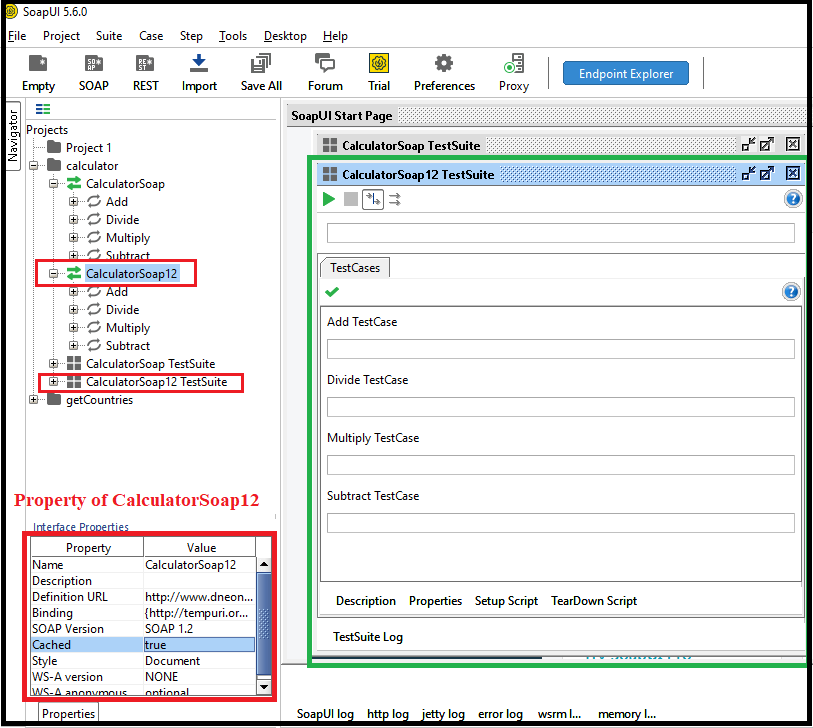Select the Subtract operation under CalculatorSoap12

click(128, 345)
